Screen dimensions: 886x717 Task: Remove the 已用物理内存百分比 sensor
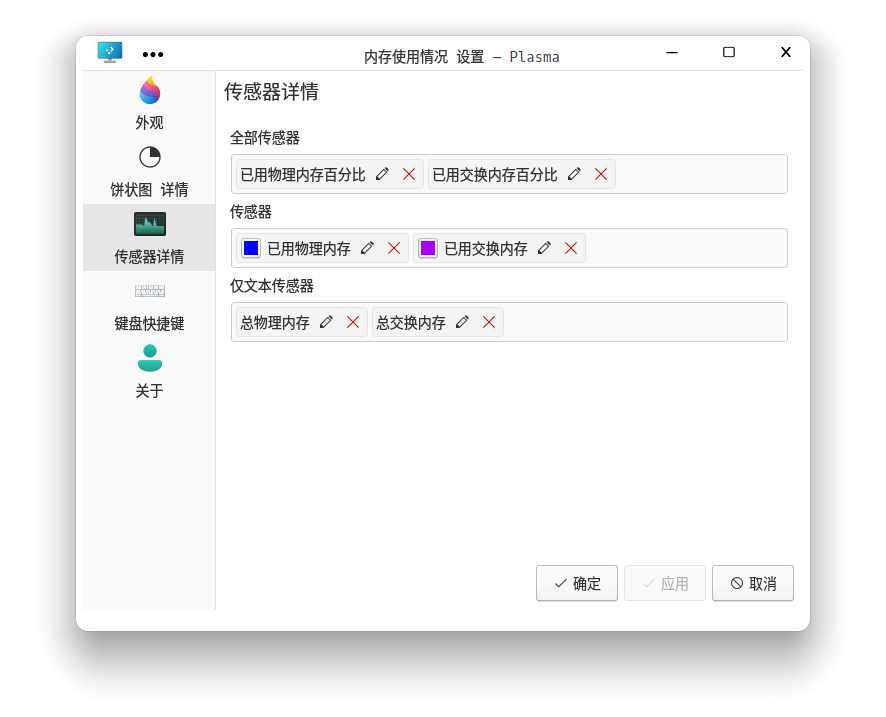click(409, 174)
